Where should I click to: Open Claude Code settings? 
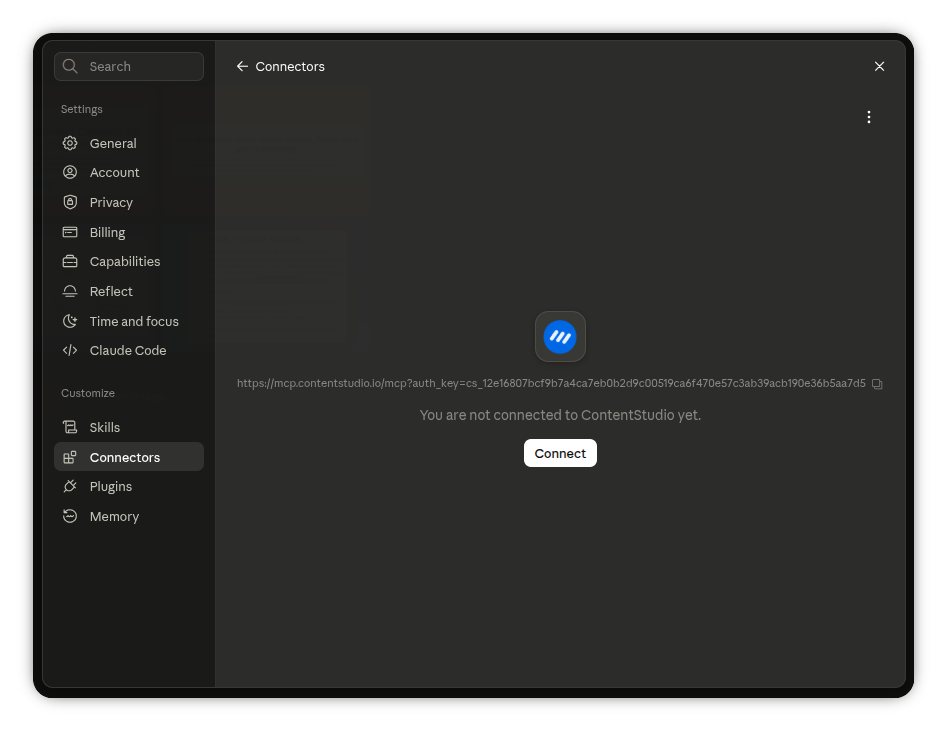coord(129,350)
